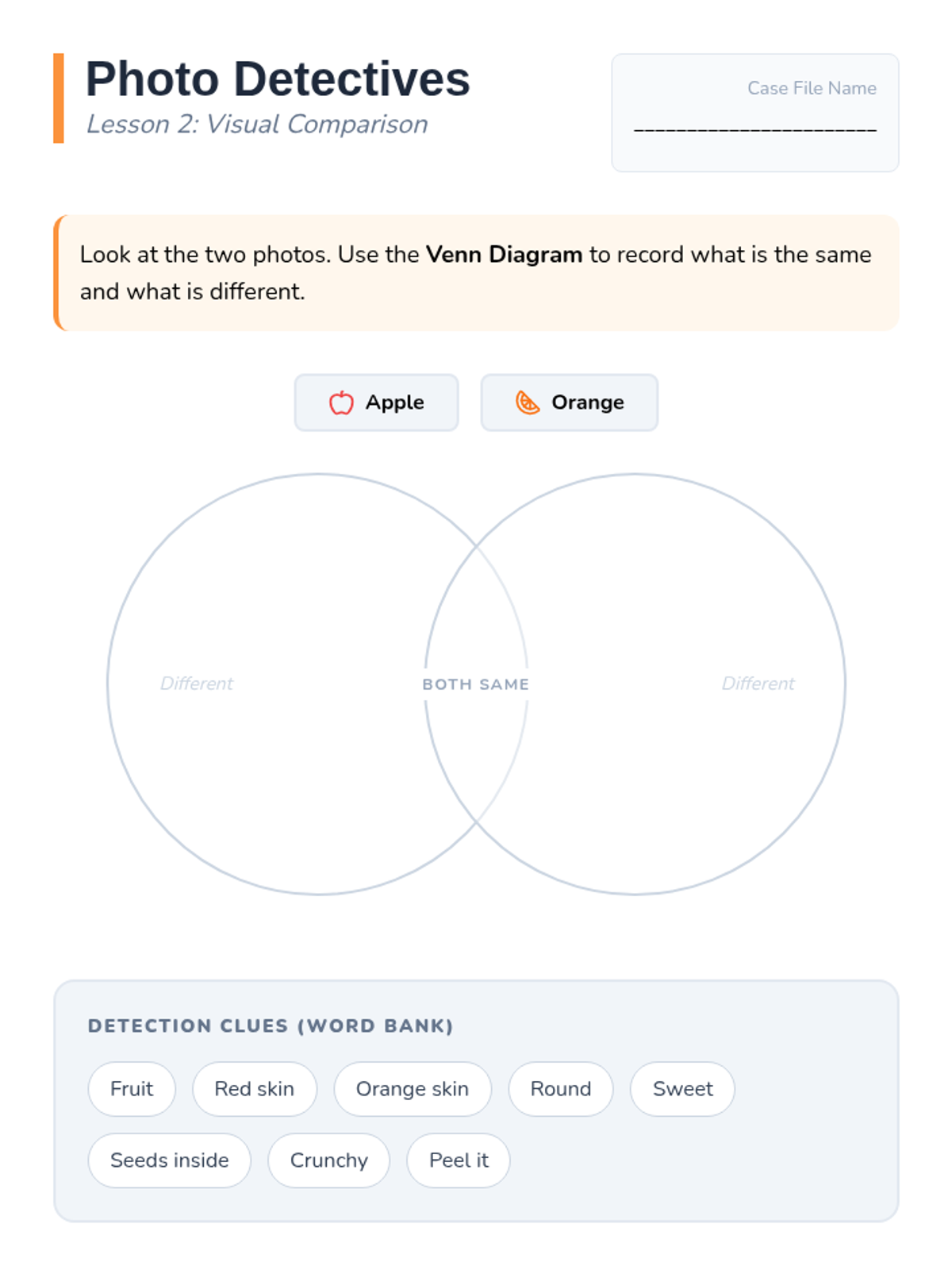Choose the Orange skin clue chip
The width and height of the screenshot is (952, 1270).
(x=412, y=1089)
